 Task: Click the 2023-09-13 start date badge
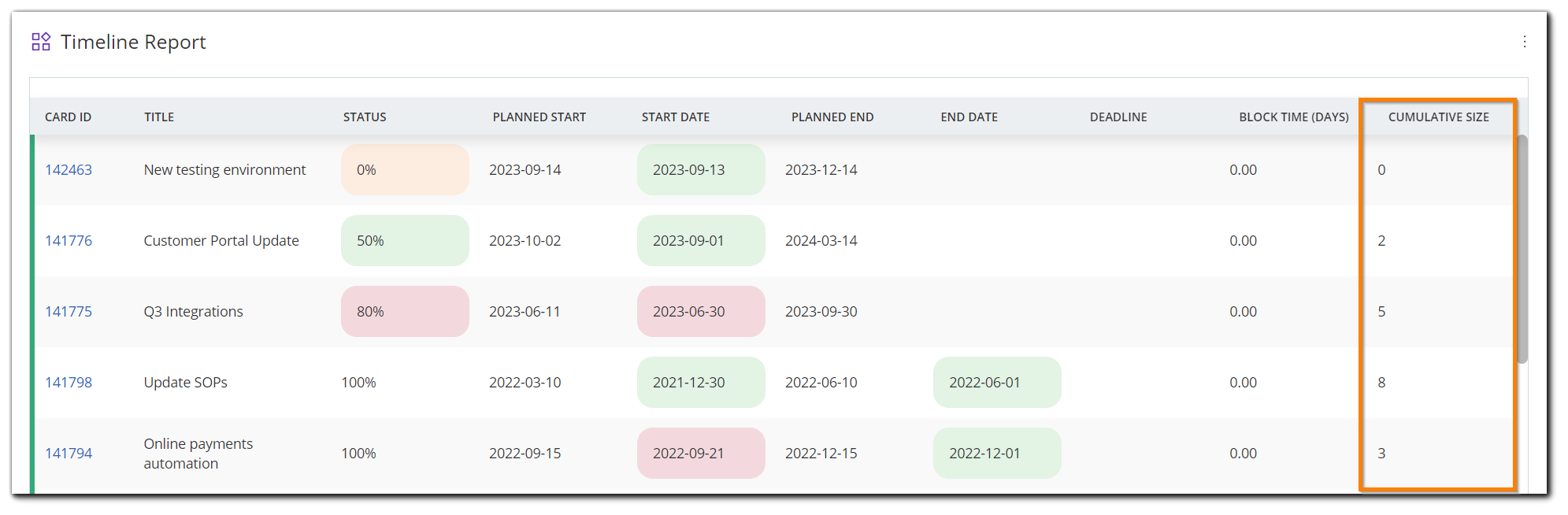pos(700,169)
